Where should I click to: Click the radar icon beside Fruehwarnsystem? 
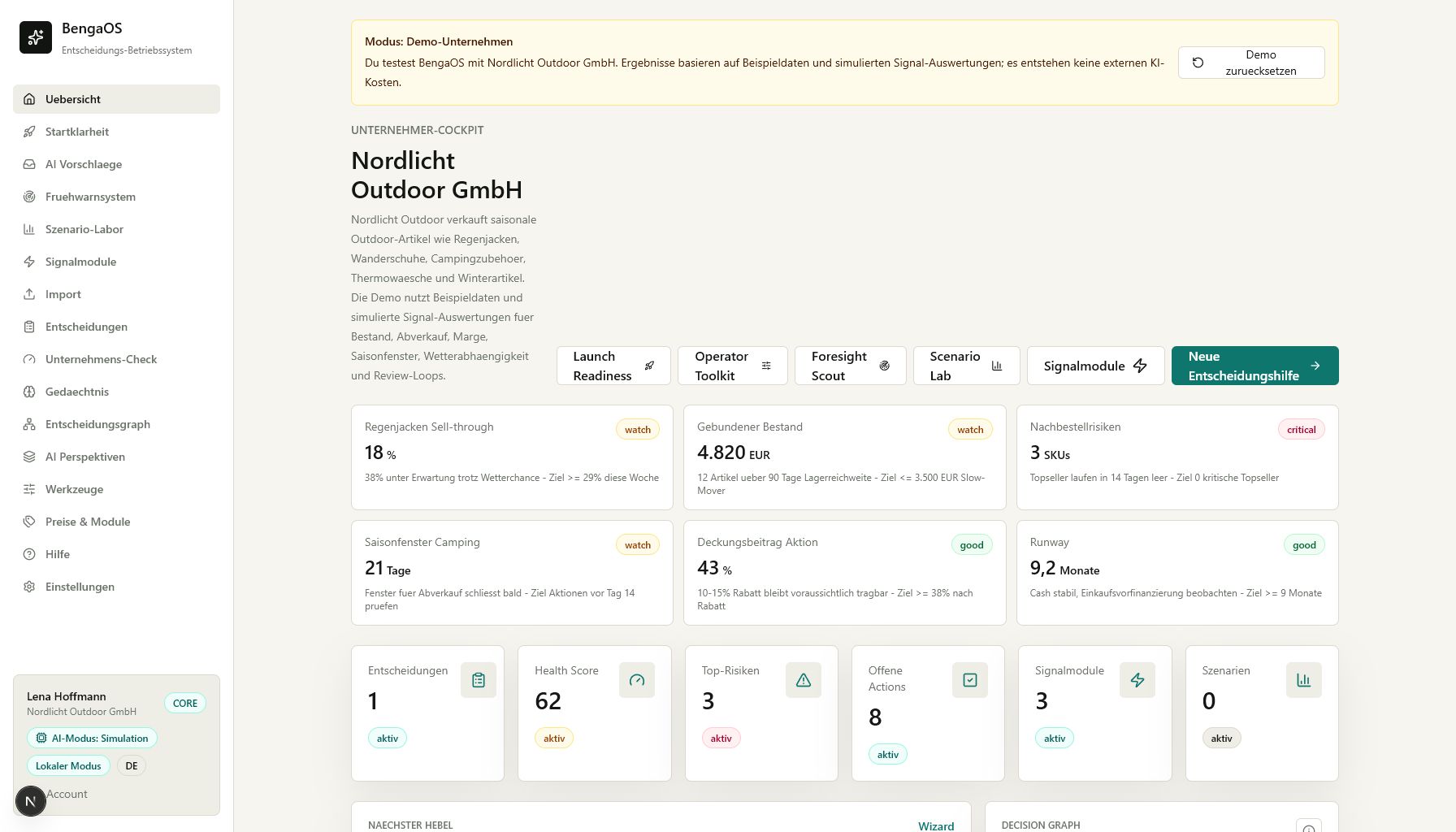pyautogui.click(x=29, y=197)
